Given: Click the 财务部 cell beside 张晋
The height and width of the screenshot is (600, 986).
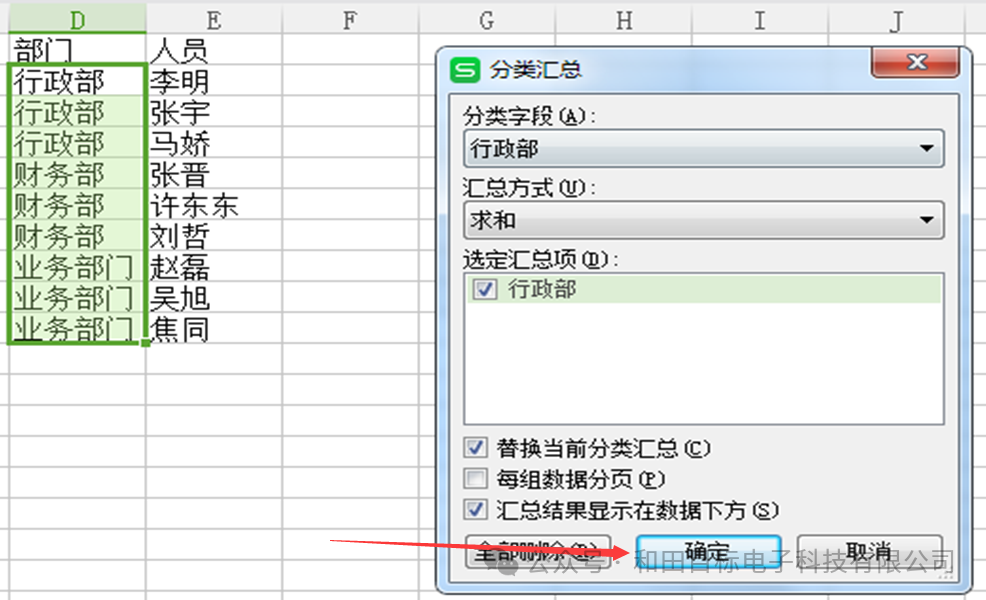Looking at the screenshot, I should [x=77, y=173].
